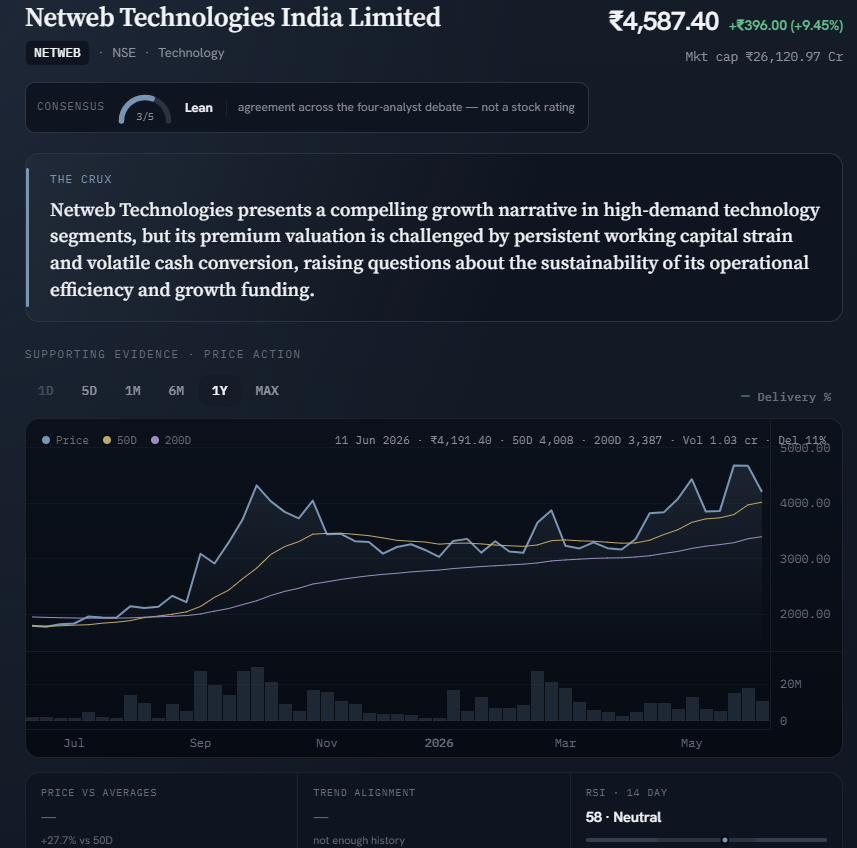Click the TREND ALIGNMENT heading
The width and height of the screenshot is (857, 848).
pos(364,792)
